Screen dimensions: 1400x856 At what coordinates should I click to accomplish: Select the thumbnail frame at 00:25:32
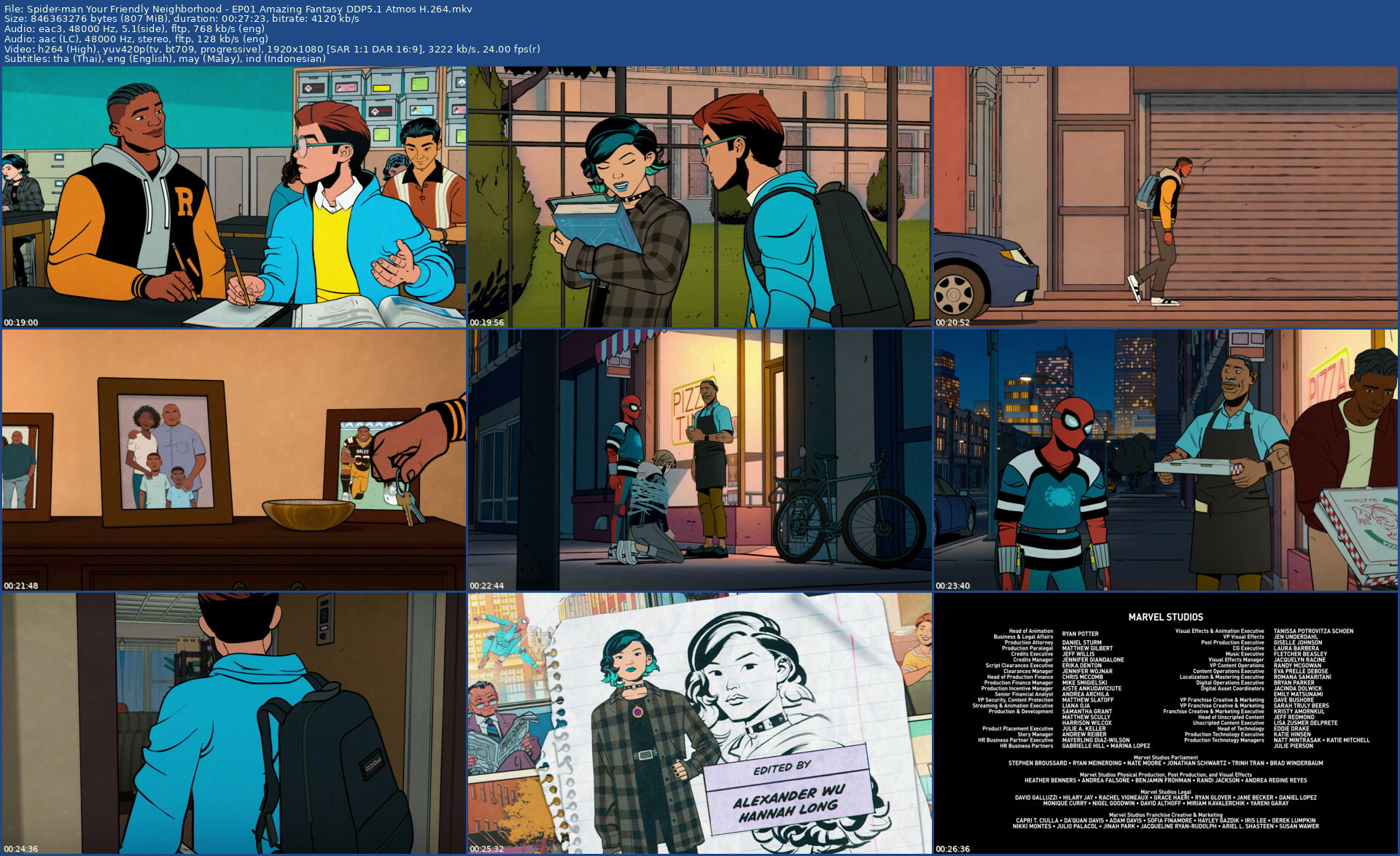tap(700, 723)
